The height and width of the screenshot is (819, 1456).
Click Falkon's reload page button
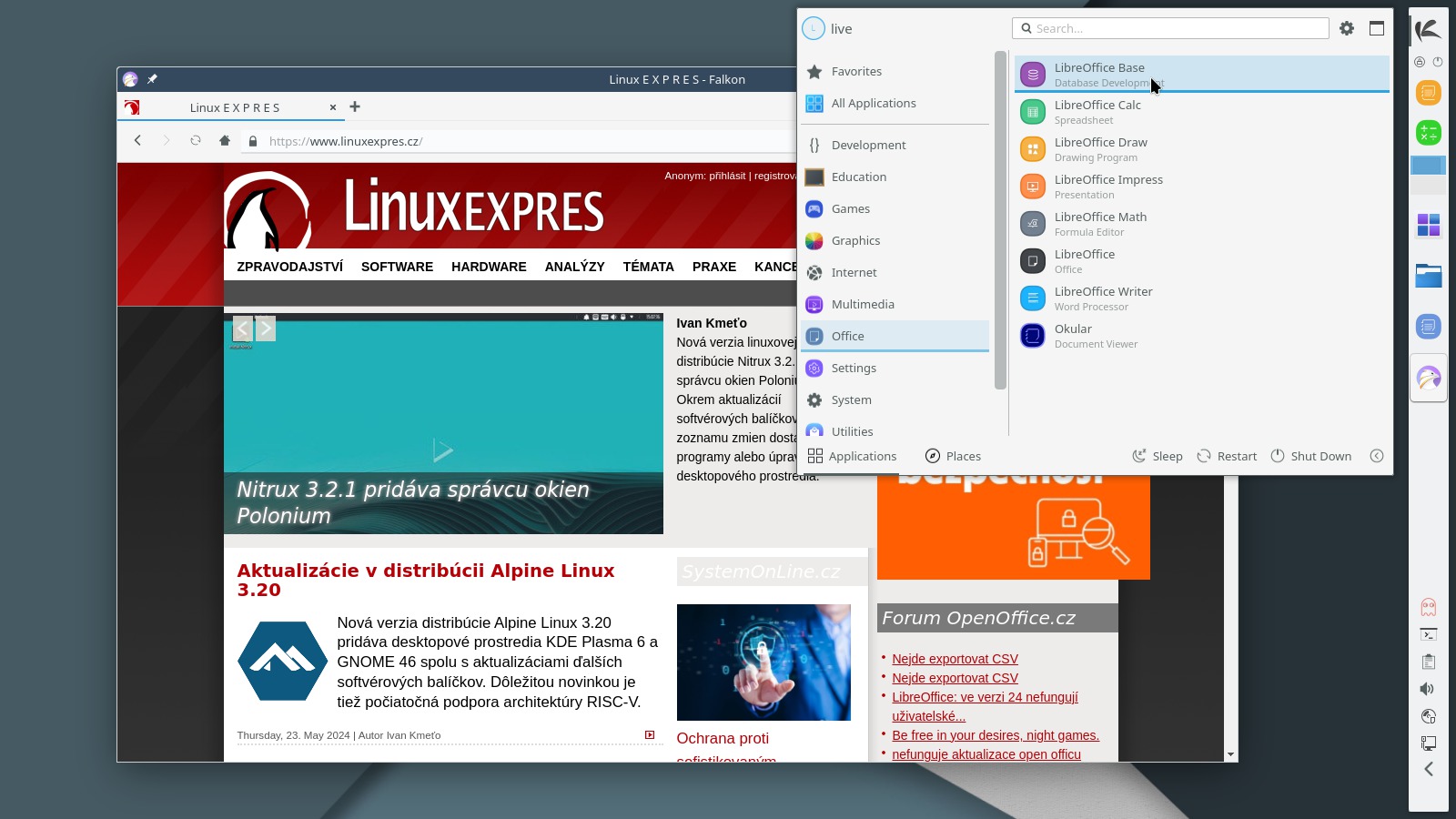[x=195, y=140]
